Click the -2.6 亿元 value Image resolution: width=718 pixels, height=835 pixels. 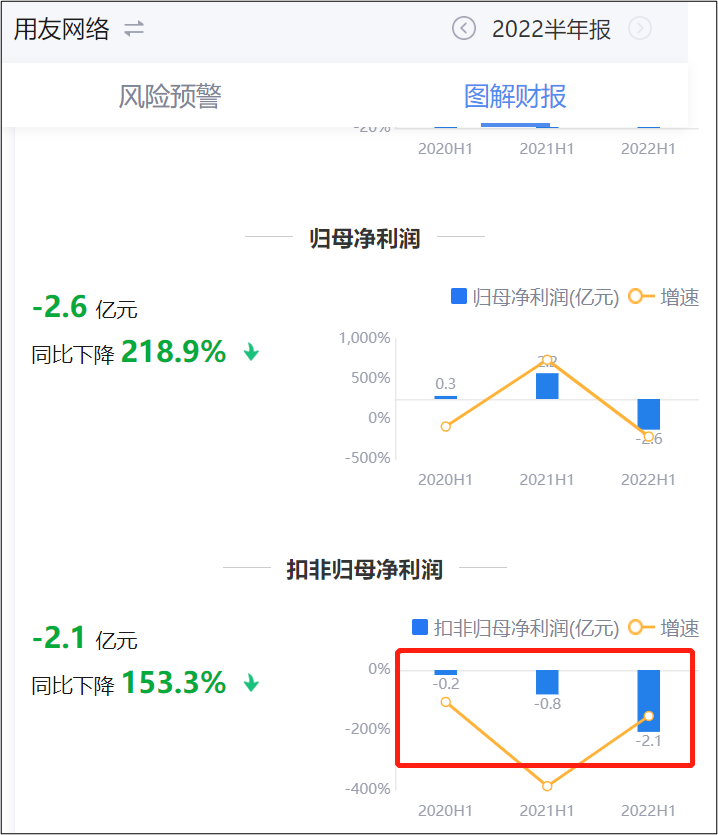pyautogui.click(x=85, y=307)
